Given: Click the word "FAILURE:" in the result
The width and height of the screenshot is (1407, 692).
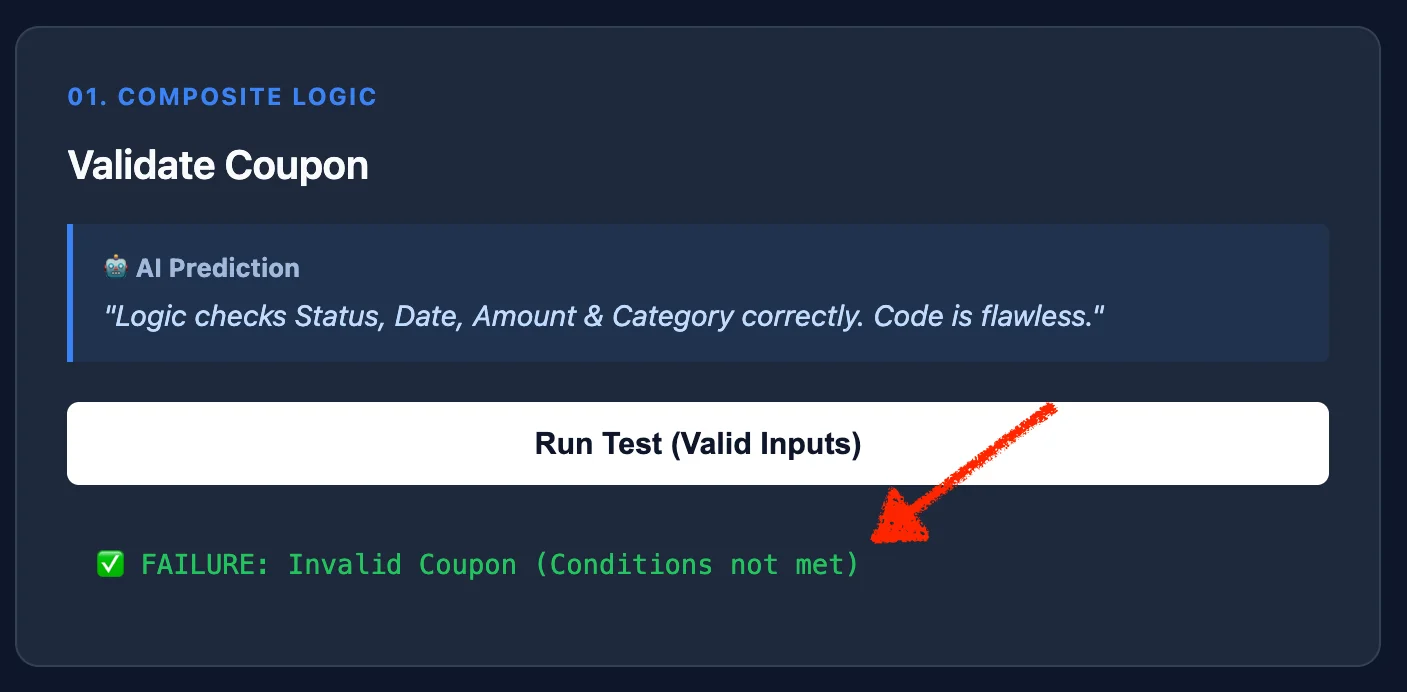Looking at the screenshot, I should pos(205,564).
